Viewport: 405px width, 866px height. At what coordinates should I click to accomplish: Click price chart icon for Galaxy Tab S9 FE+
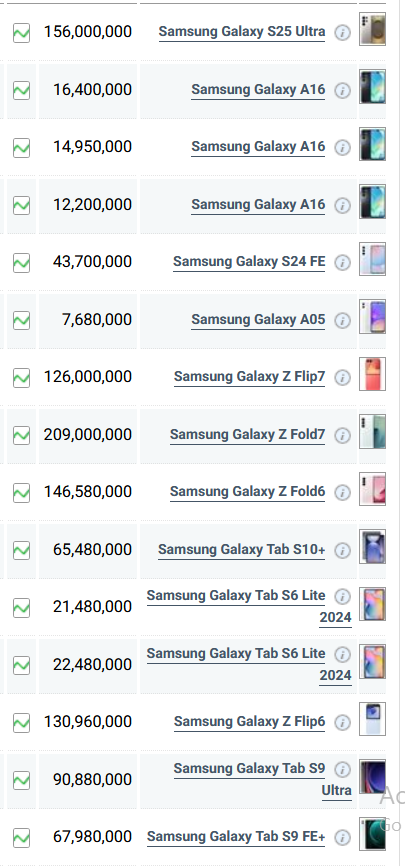click(22, 837)
